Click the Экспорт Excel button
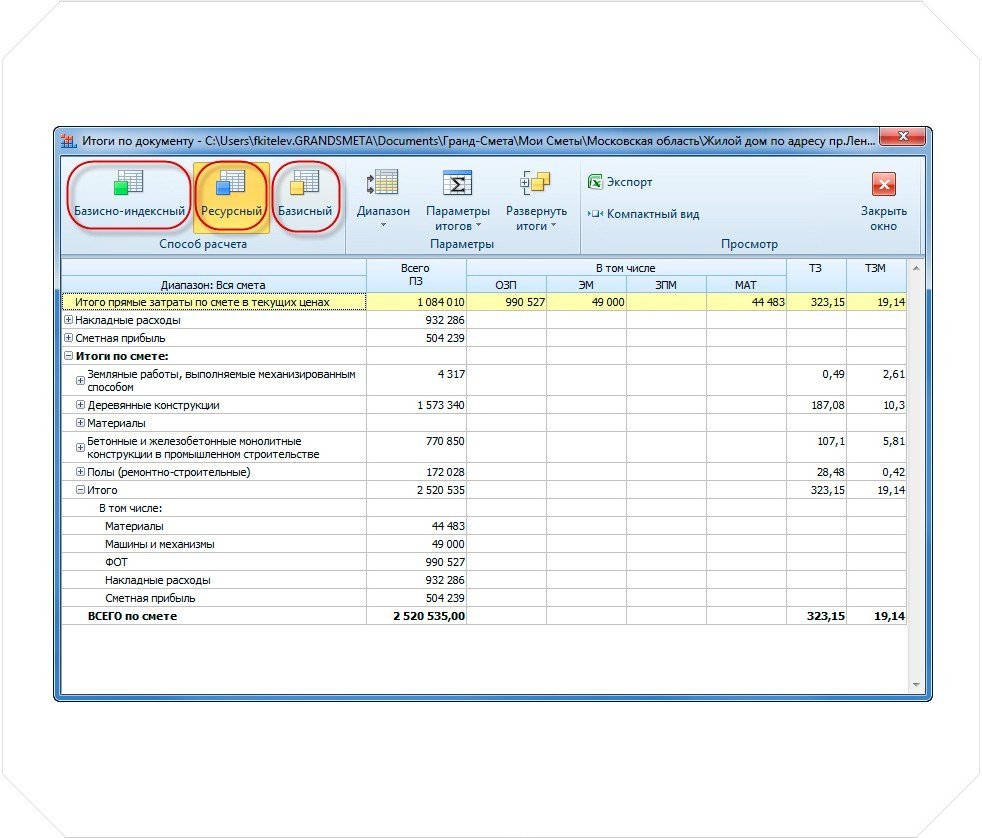This screenshot has width=982, height=838. [x=620, y=182]
